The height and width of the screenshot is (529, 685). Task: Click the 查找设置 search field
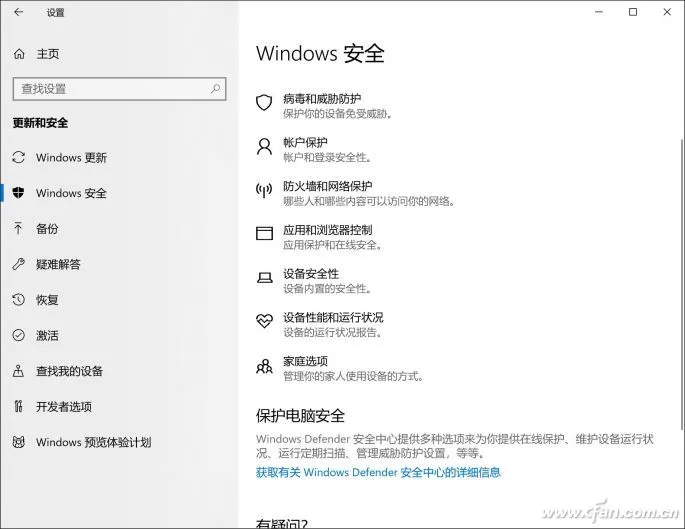(119, 89)
